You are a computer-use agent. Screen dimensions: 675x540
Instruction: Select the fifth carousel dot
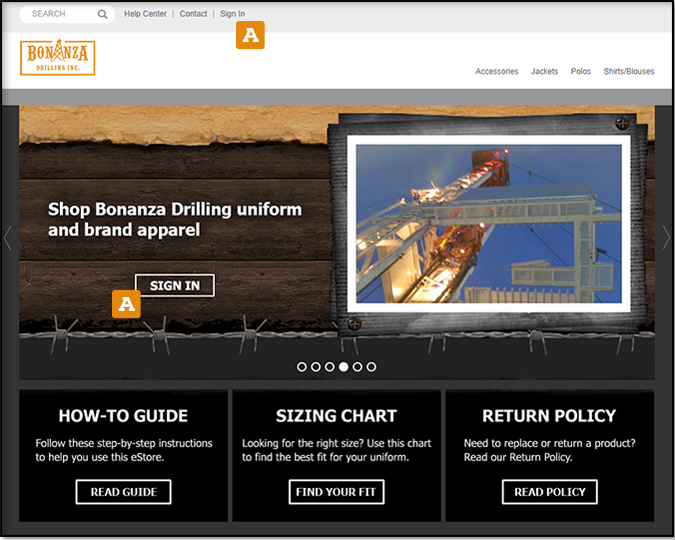click(358, 367)
